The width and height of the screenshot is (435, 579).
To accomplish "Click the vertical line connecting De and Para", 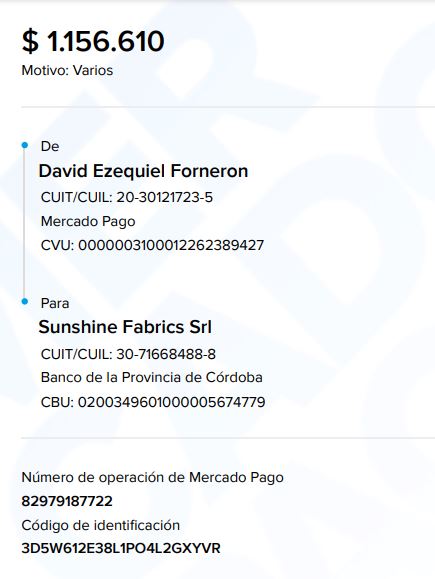I will 25,223.
